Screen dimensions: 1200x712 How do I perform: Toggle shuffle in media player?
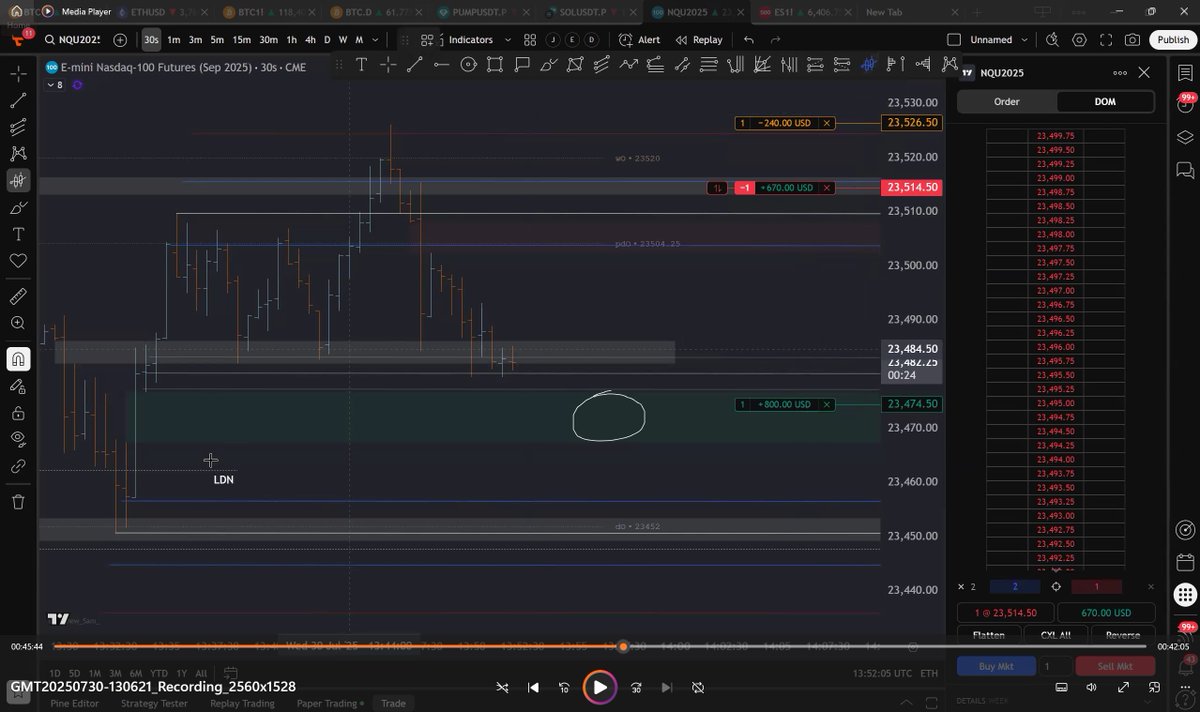(502, 687)
